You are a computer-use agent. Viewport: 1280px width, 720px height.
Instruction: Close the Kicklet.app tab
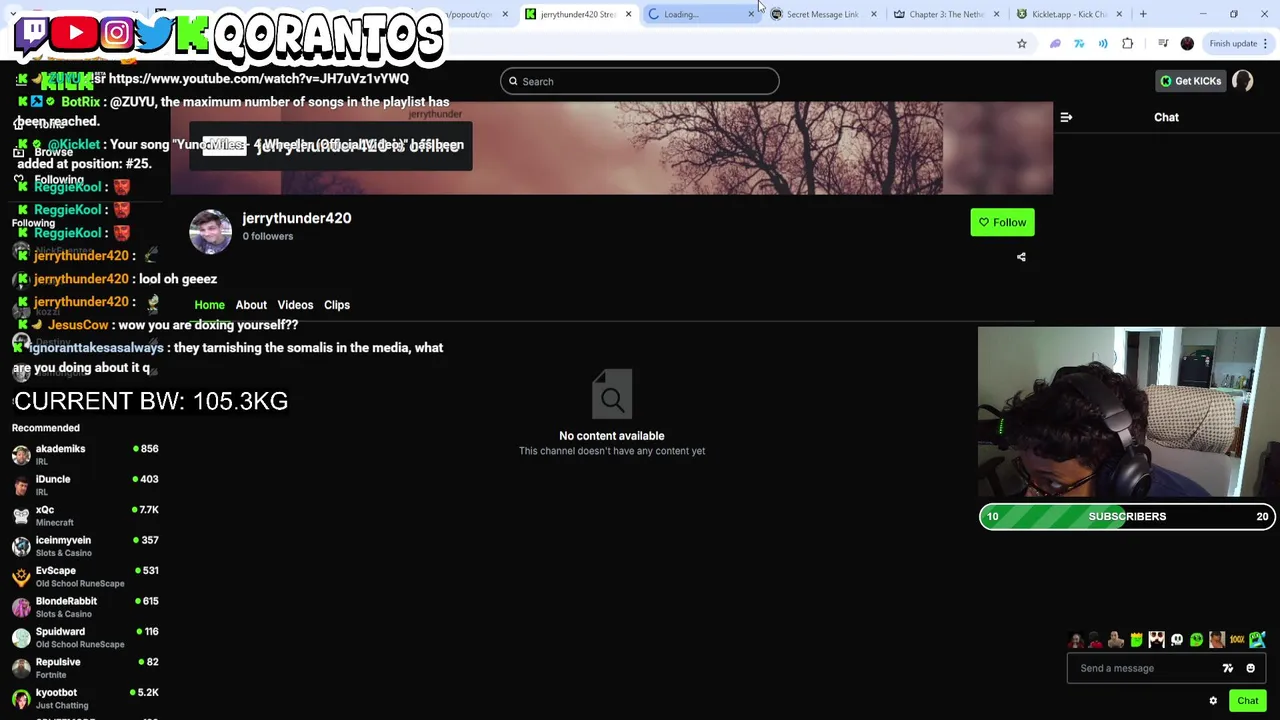pos(1119,14)
